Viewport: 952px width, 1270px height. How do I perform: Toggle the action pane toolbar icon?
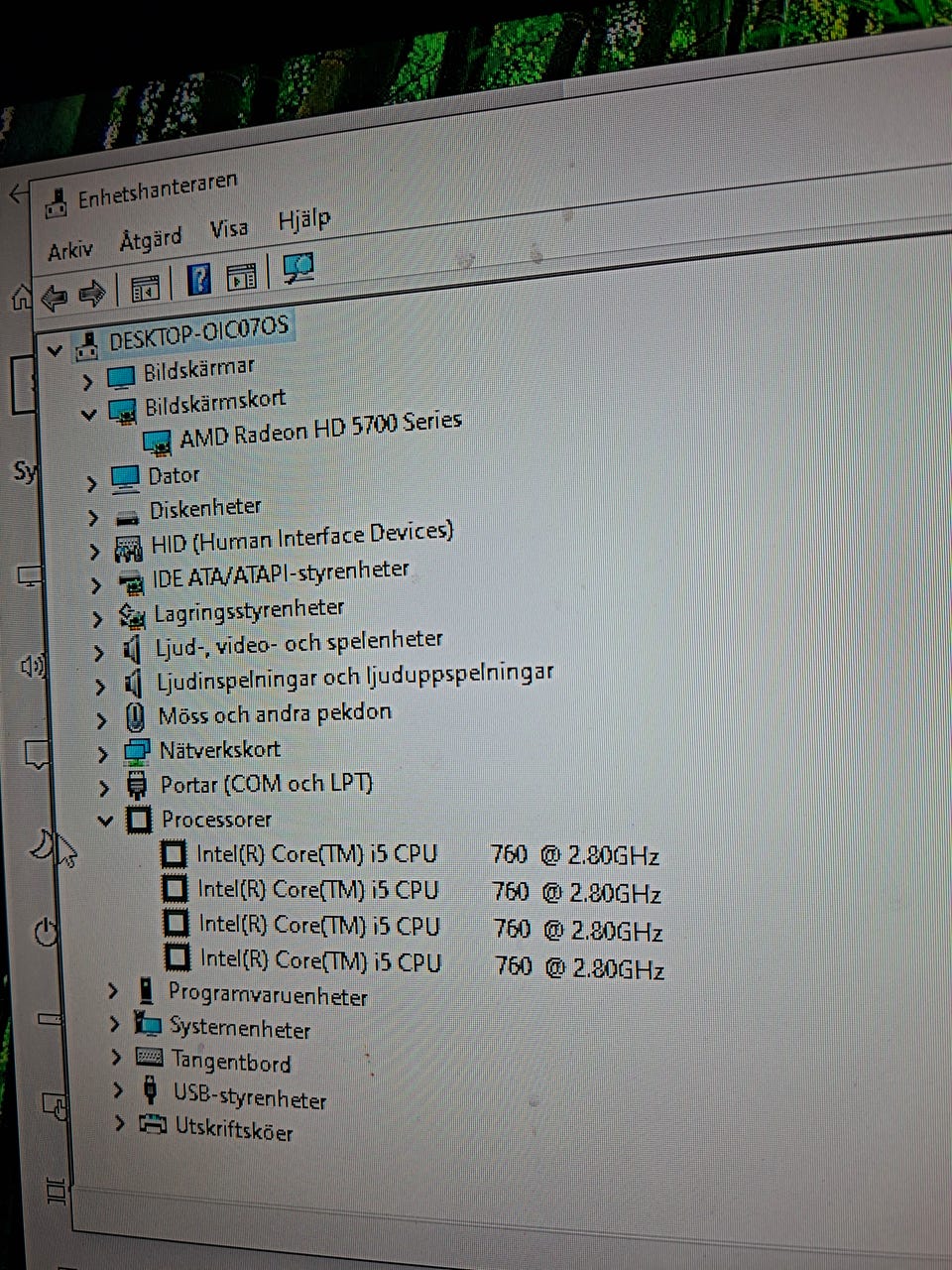[x=241, y=276]
